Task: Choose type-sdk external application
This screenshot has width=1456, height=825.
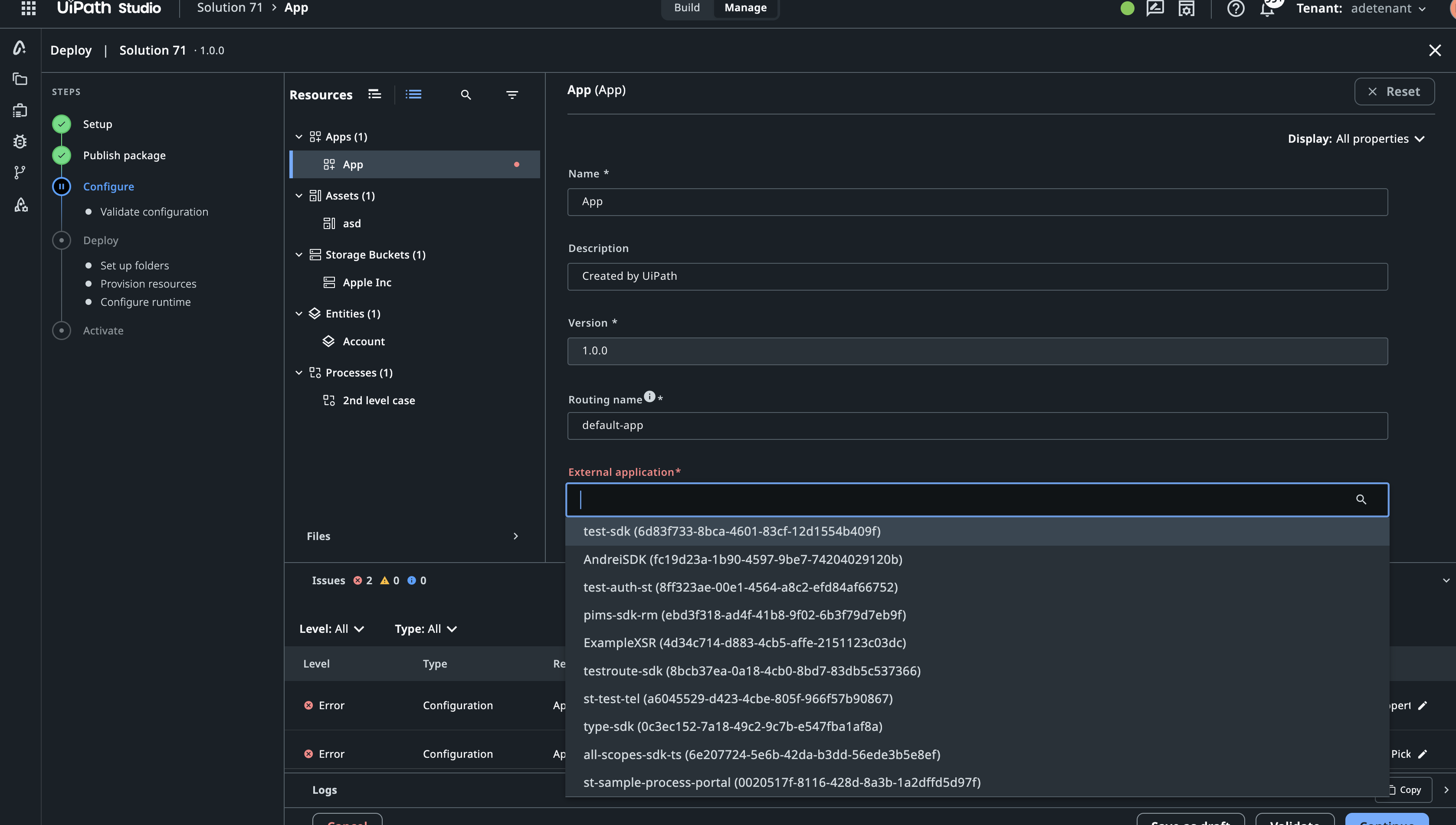Action: click(x=977, y=727)
